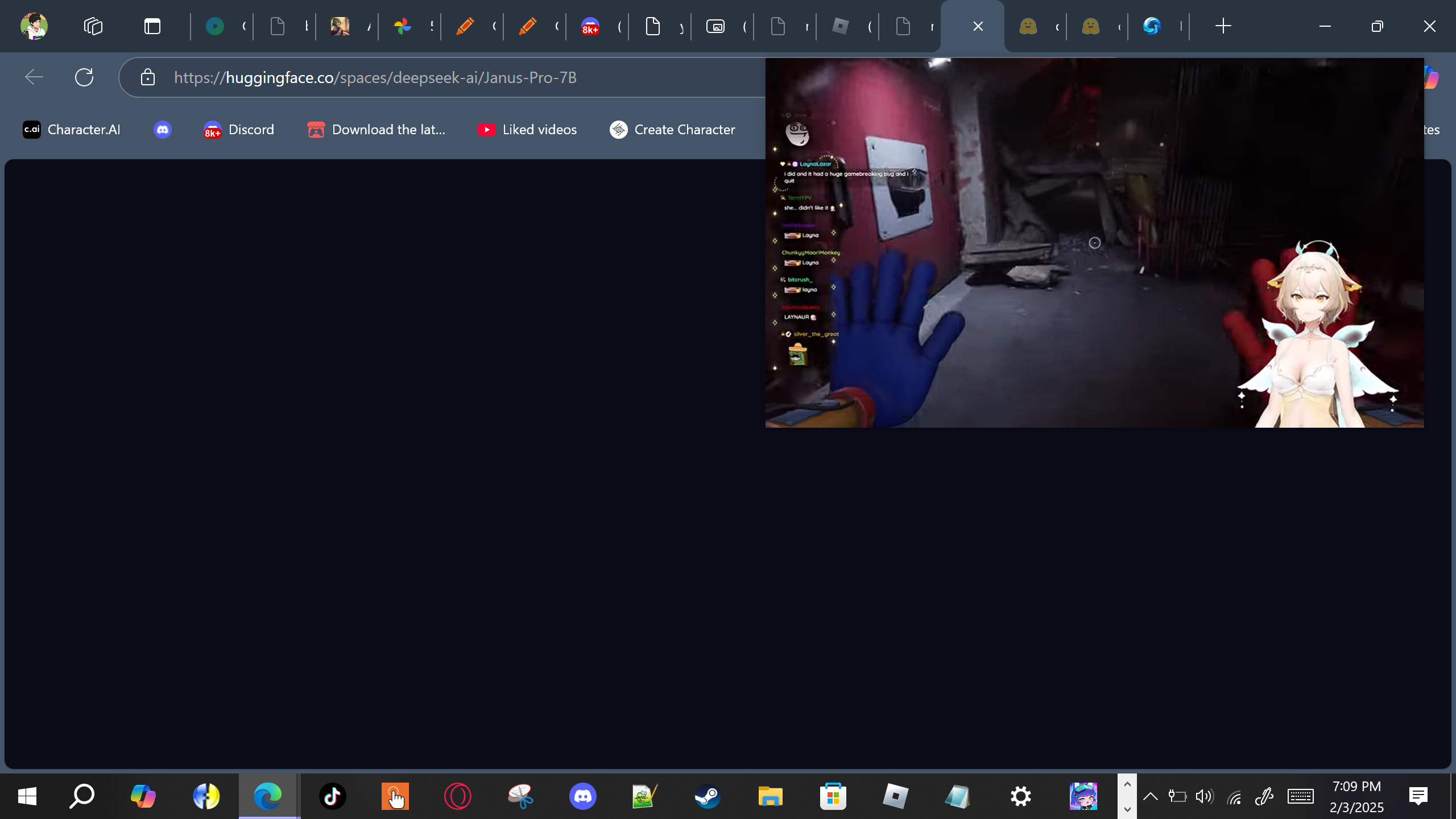View site information via the lock icon

148,77
